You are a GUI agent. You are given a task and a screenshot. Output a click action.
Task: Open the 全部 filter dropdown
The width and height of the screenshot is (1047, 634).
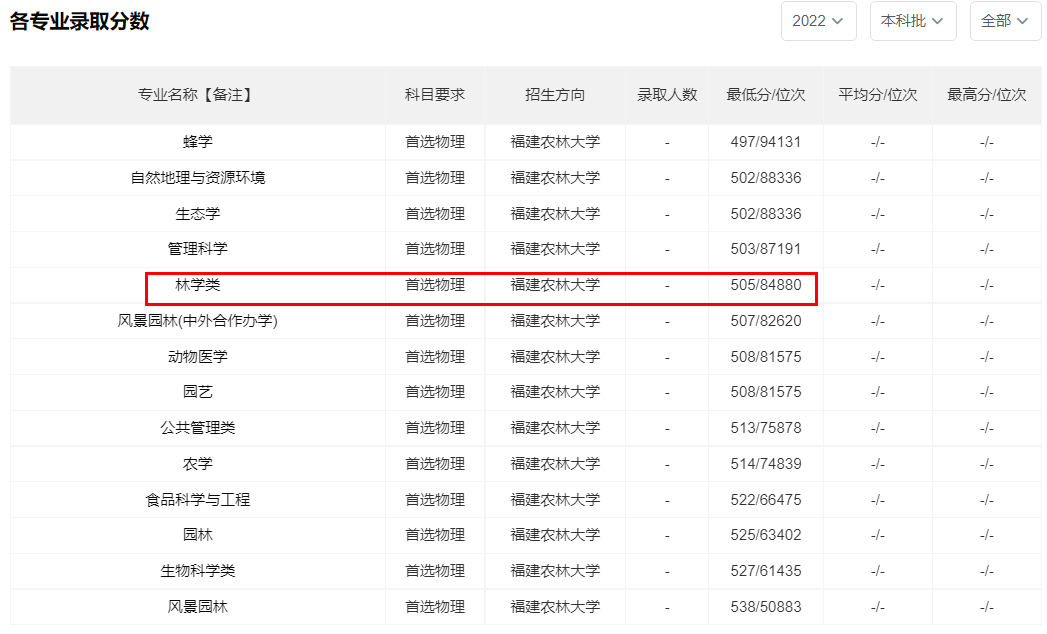(1004, 21)
